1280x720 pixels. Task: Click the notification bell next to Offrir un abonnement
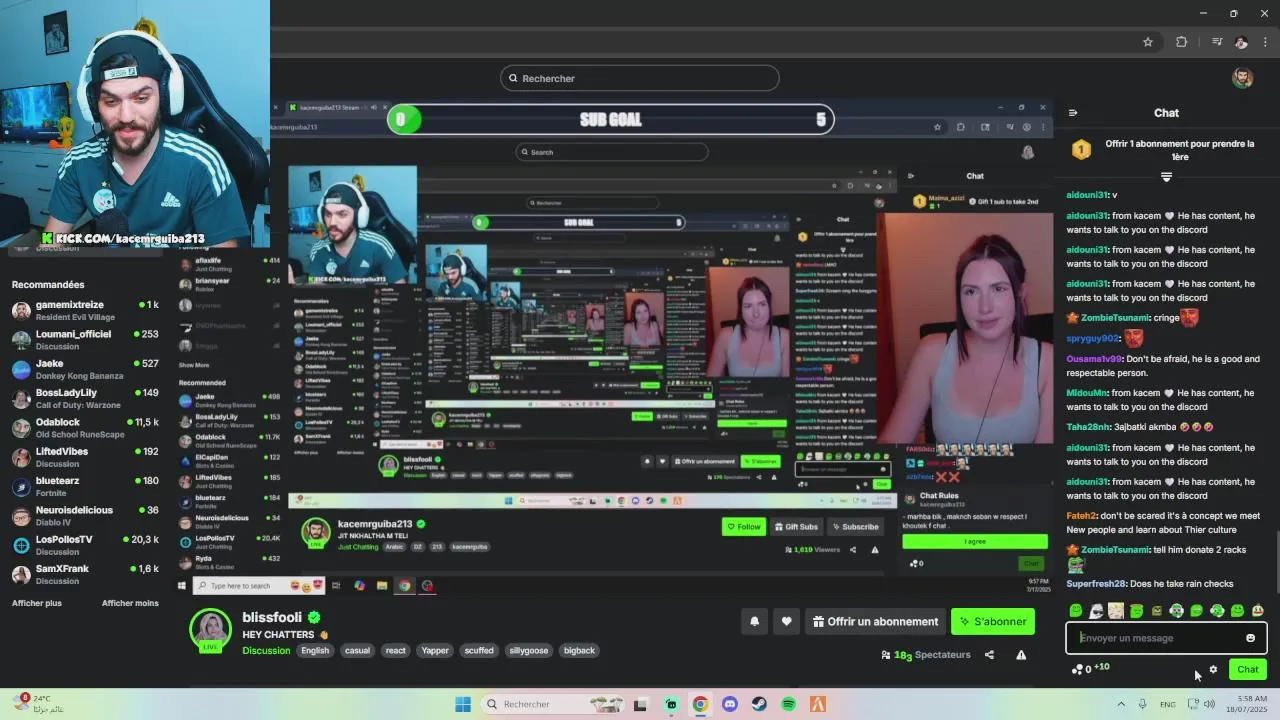pyautogui.click(x=755, y=621)
